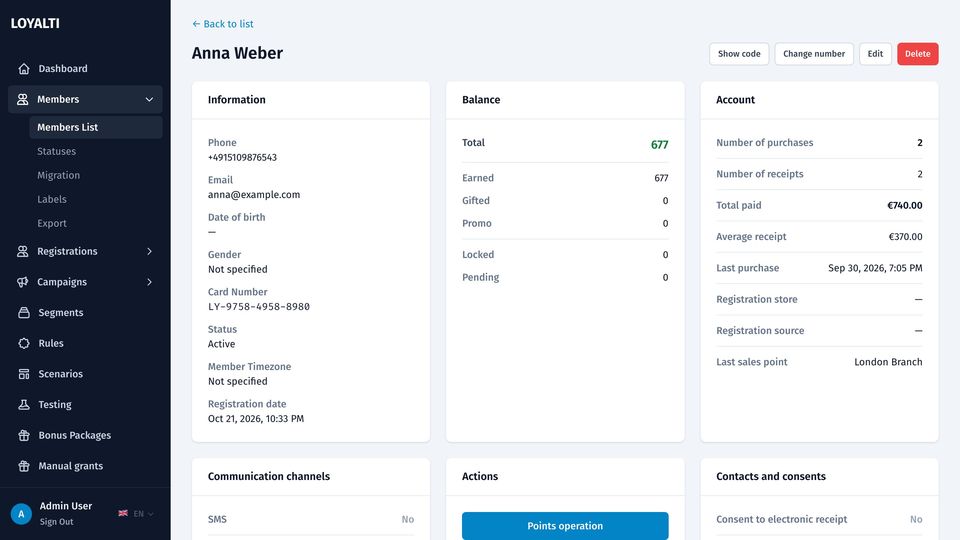Screen dimensions: 960x540
Task: Click card number LY-9758-4958-8980
Action: click(x=259, y=307)
